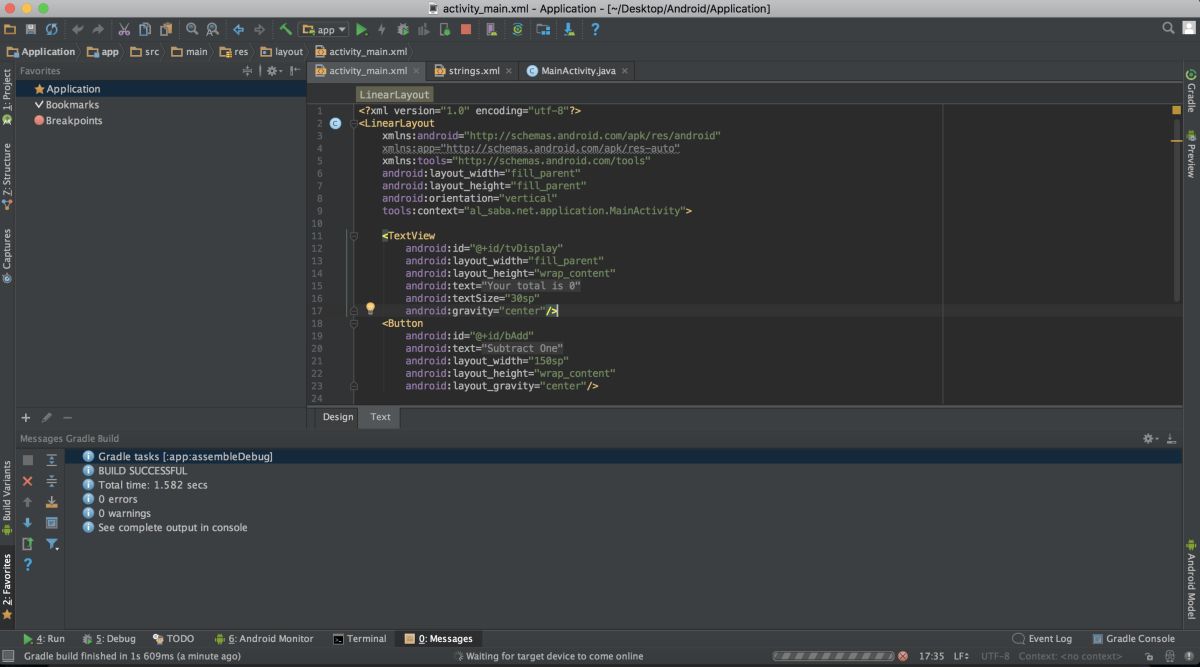Hide the Favorites panel with the collapse icon

click(294, 71)
